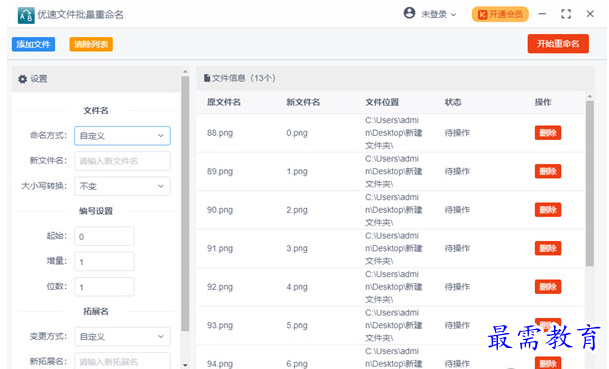Expand the 未登录 login dropdown

(x=438, y=14)
